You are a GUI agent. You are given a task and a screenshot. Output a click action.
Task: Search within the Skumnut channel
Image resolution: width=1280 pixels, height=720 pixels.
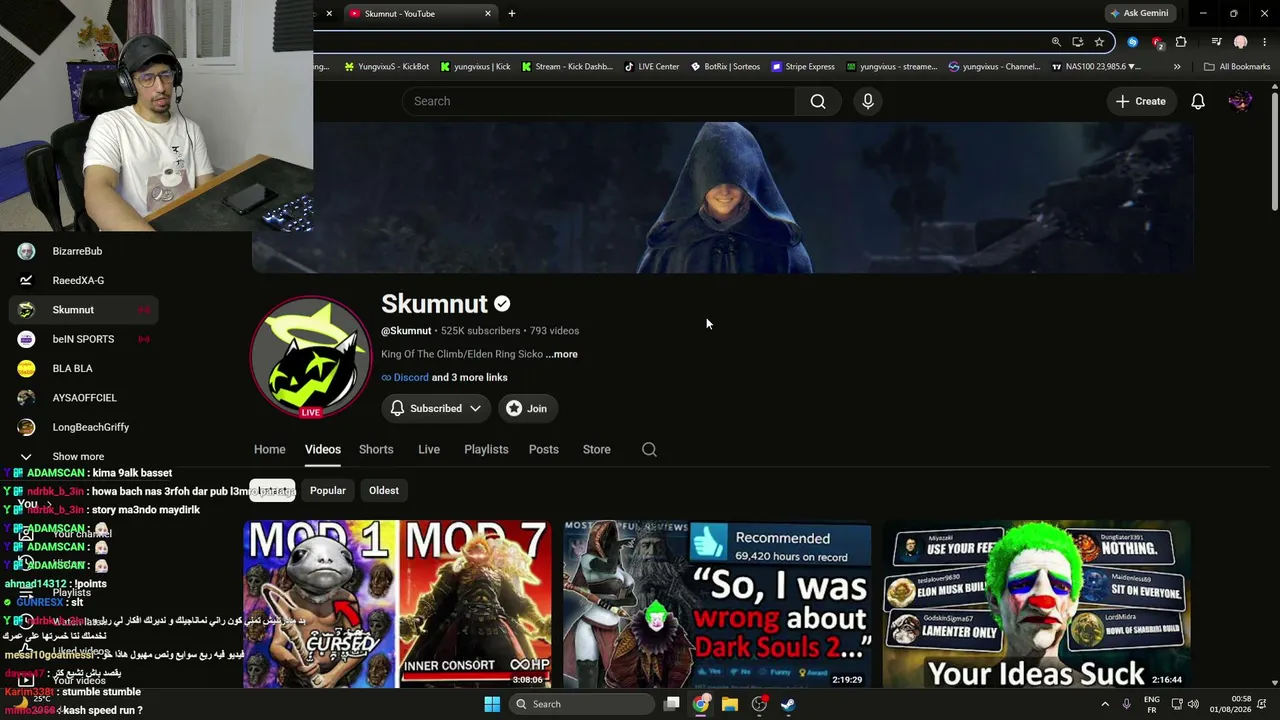tap(649, 450)
